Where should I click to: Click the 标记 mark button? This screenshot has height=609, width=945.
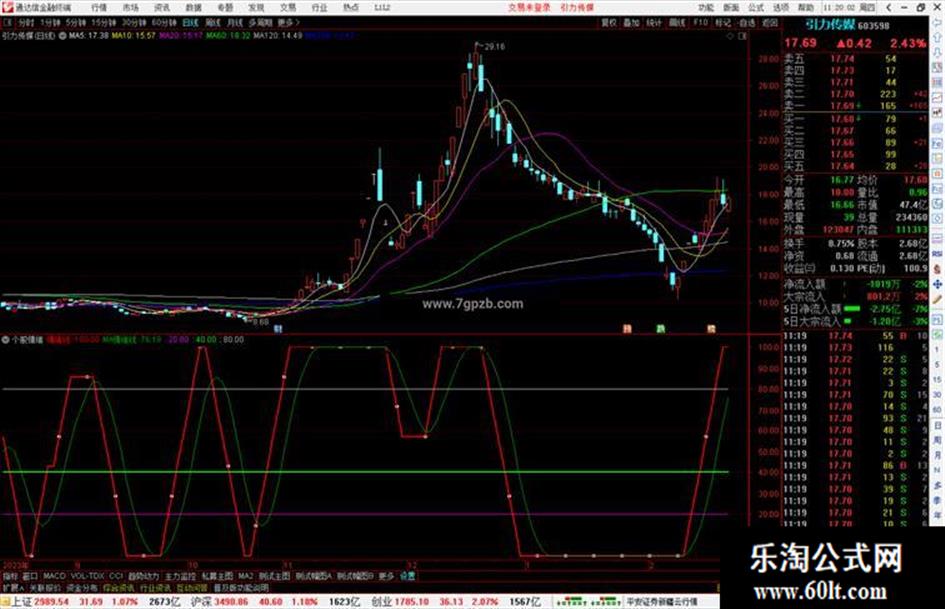(x=723, y=22)
